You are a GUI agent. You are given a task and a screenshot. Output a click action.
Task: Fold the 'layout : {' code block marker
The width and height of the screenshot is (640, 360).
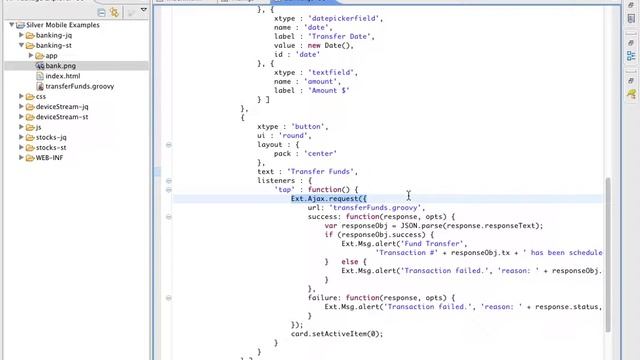click(169, 144)
